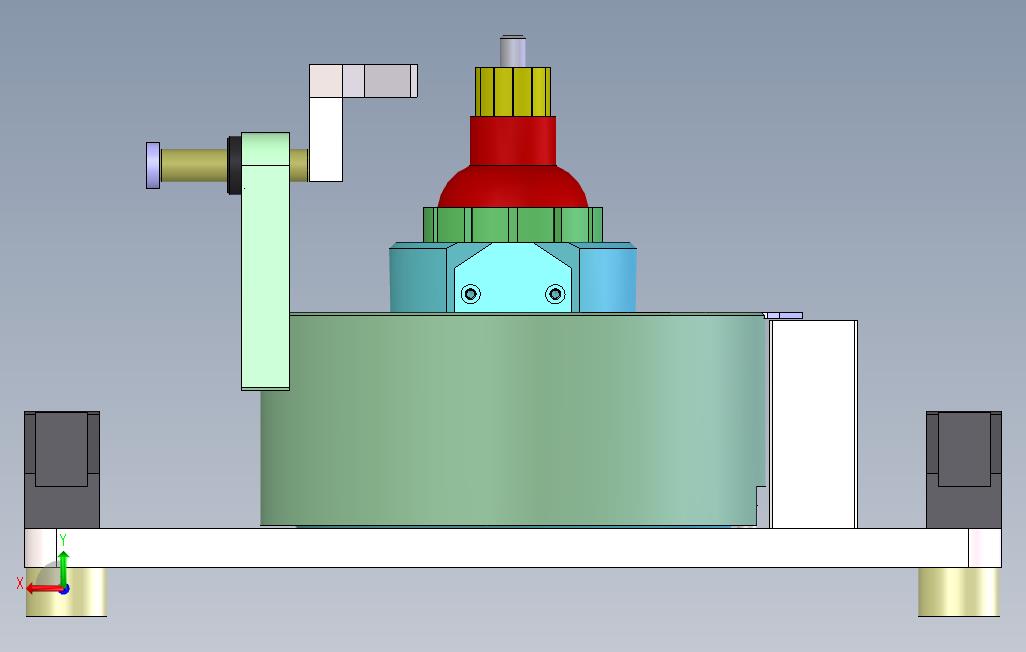Select the left yellow support foot
1026x652 pixels.
click(66, 592)
